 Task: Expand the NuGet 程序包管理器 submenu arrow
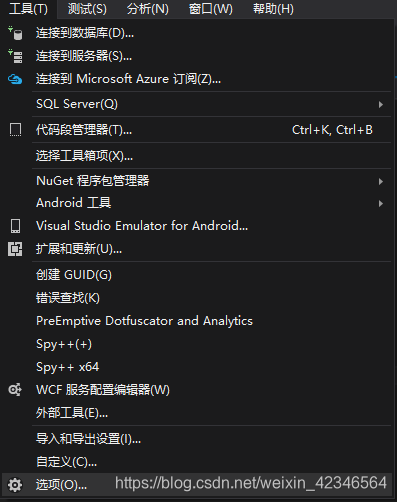(381, 182)
